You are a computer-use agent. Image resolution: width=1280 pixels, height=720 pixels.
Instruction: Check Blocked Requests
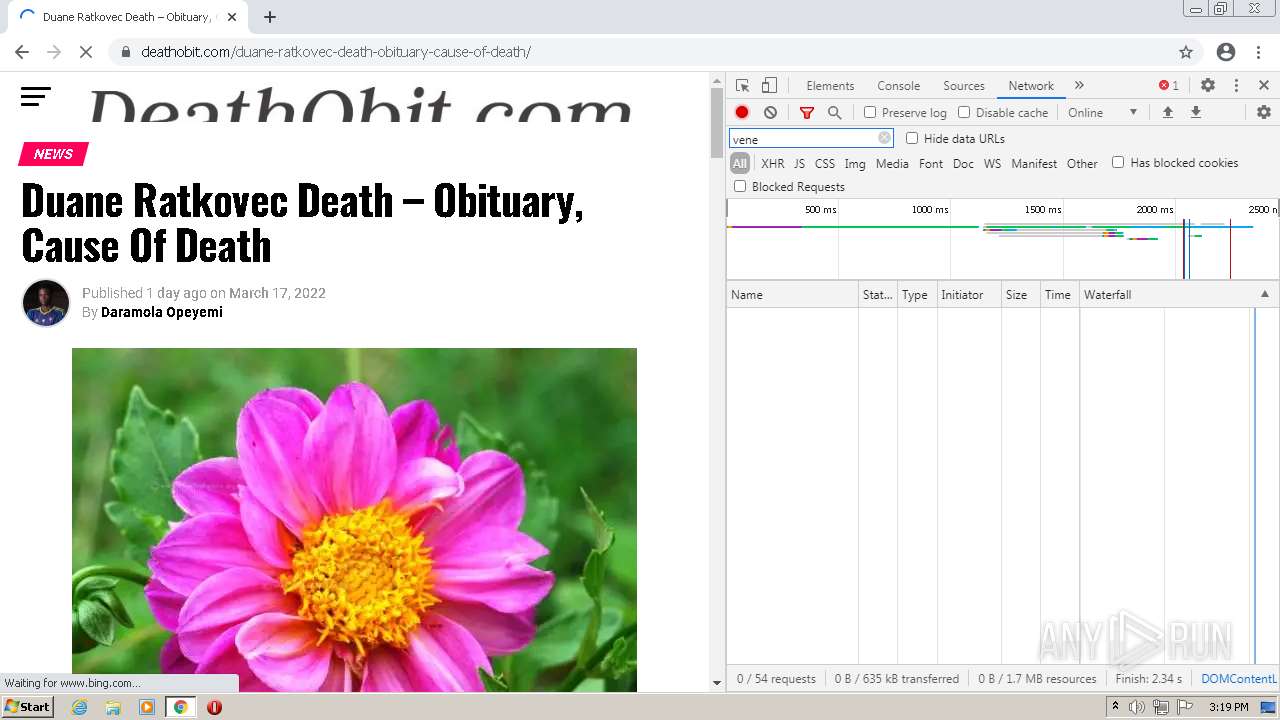click(740, 186)
